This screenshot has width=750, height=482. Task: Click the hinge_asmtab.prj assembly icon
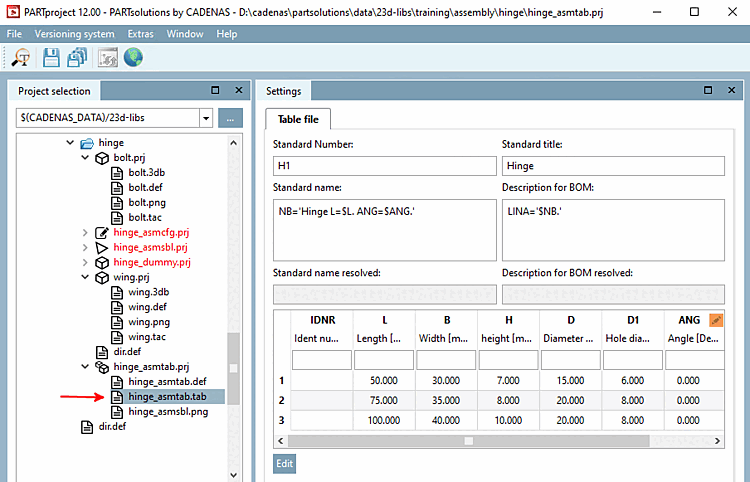click(101, 367)
